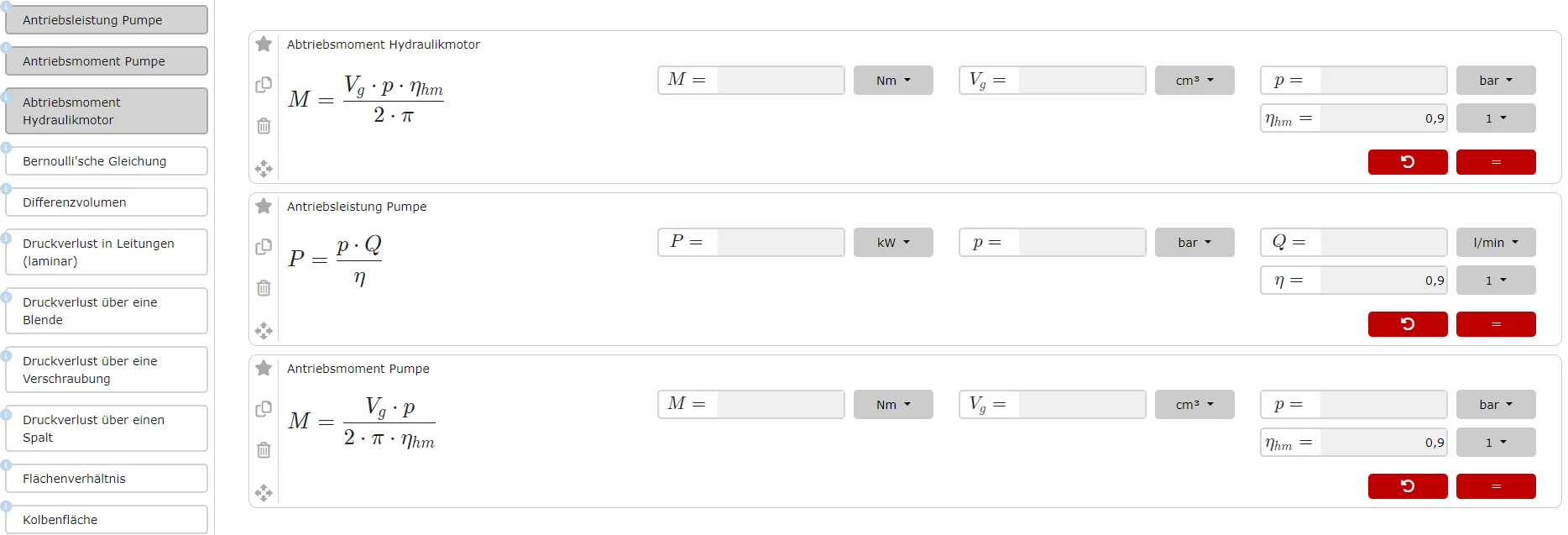1568x535 pixels.
Task: Expand the l/min unit dropdown for Q
Action: coord(1495,243)
